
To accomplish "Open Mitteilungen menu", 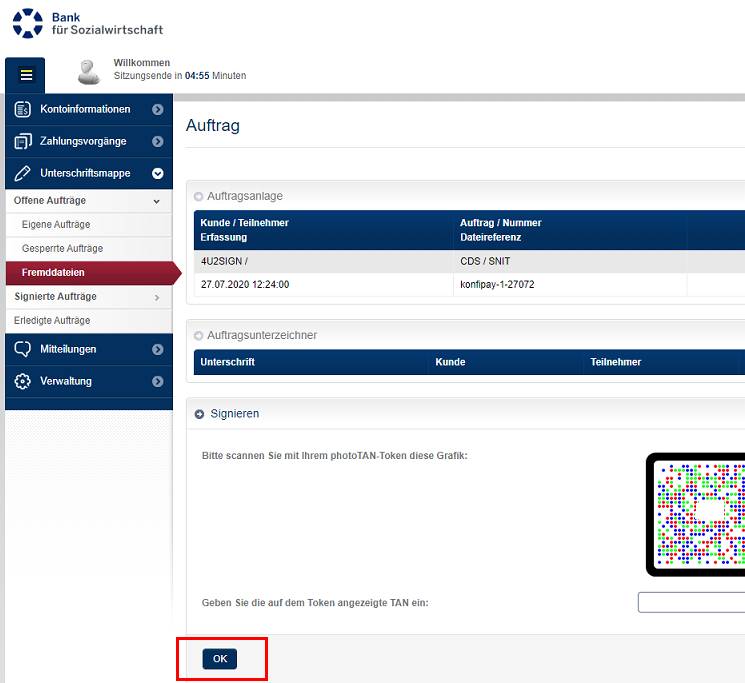I will 89,350.
